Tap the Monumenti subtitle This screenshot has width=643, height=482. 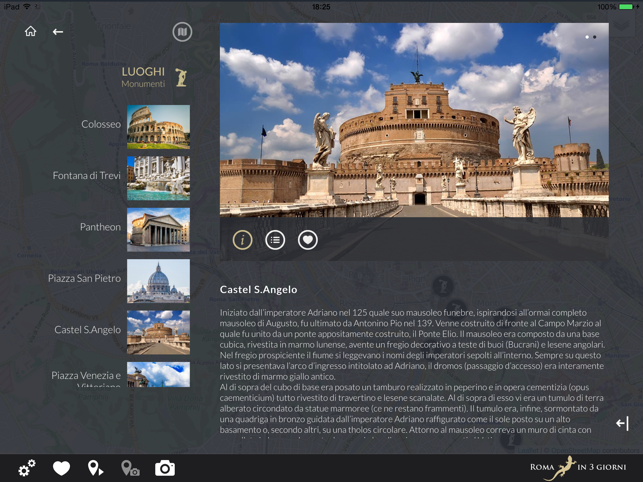(143, 84)
